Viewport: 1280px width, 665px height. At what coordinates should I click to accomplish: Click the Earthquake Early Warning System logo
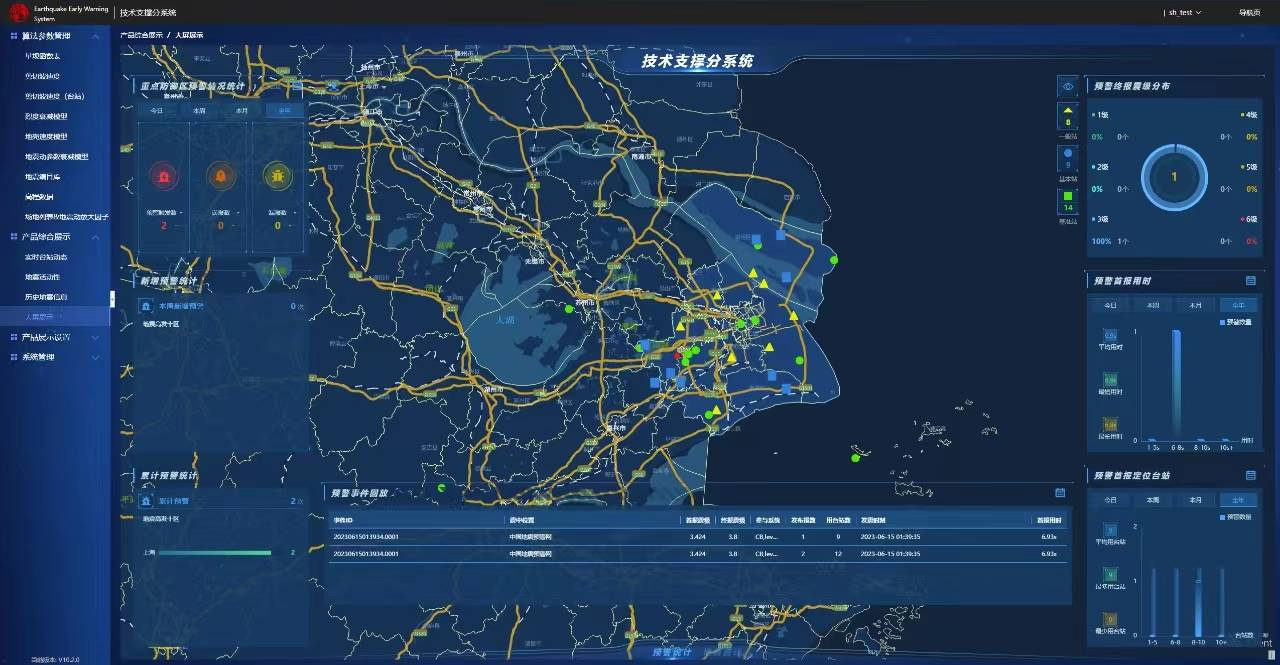(x=19, y=13)
